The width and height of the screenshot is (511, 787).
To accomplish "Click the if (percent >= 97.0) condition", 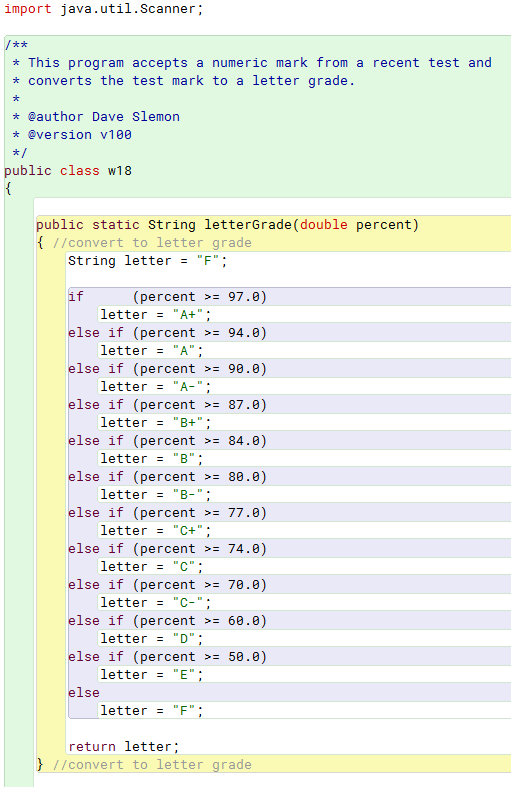I will [x=168, y=297].
